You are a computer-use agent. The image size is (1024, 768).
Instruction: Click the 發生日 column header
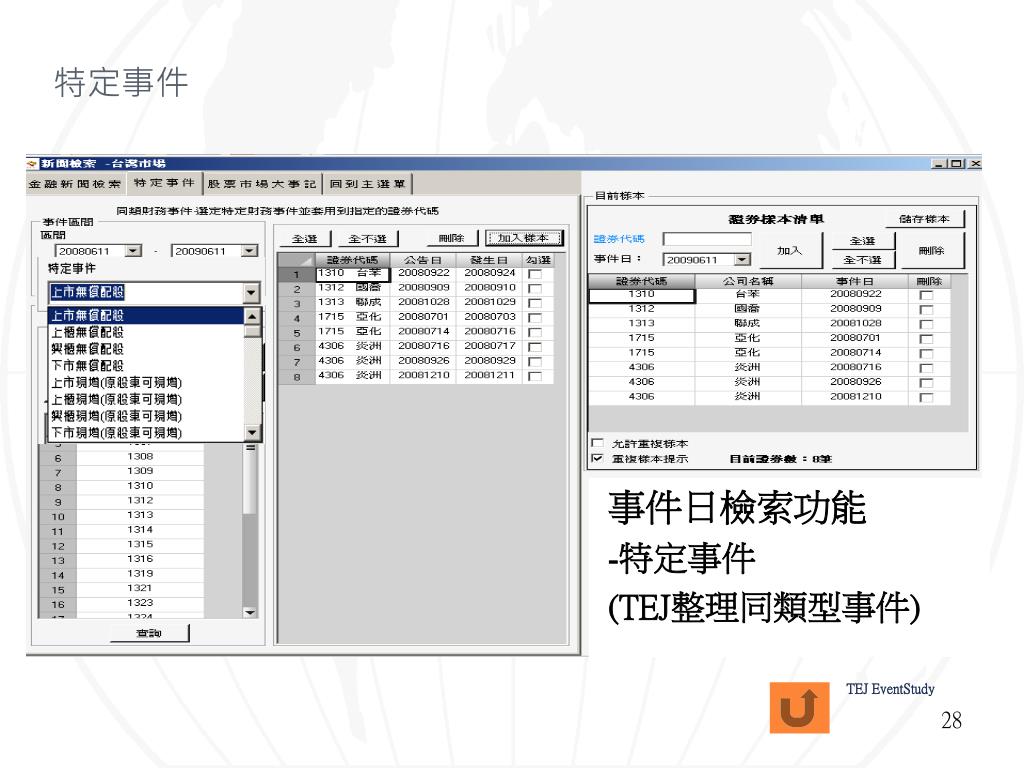coord(489,260)
